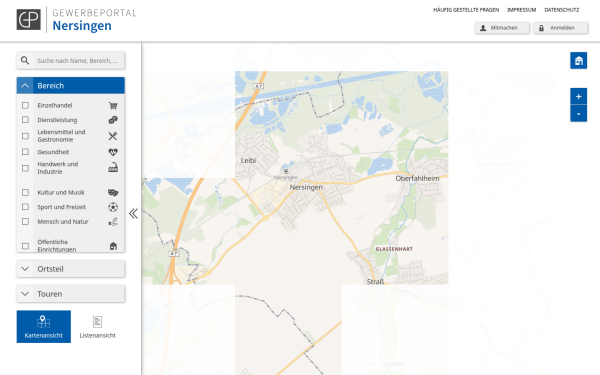Click the Sport und Freizeit ball icon
Image resolution: width=600 pixels, height=375 pixels.
(x=113, y=207)
